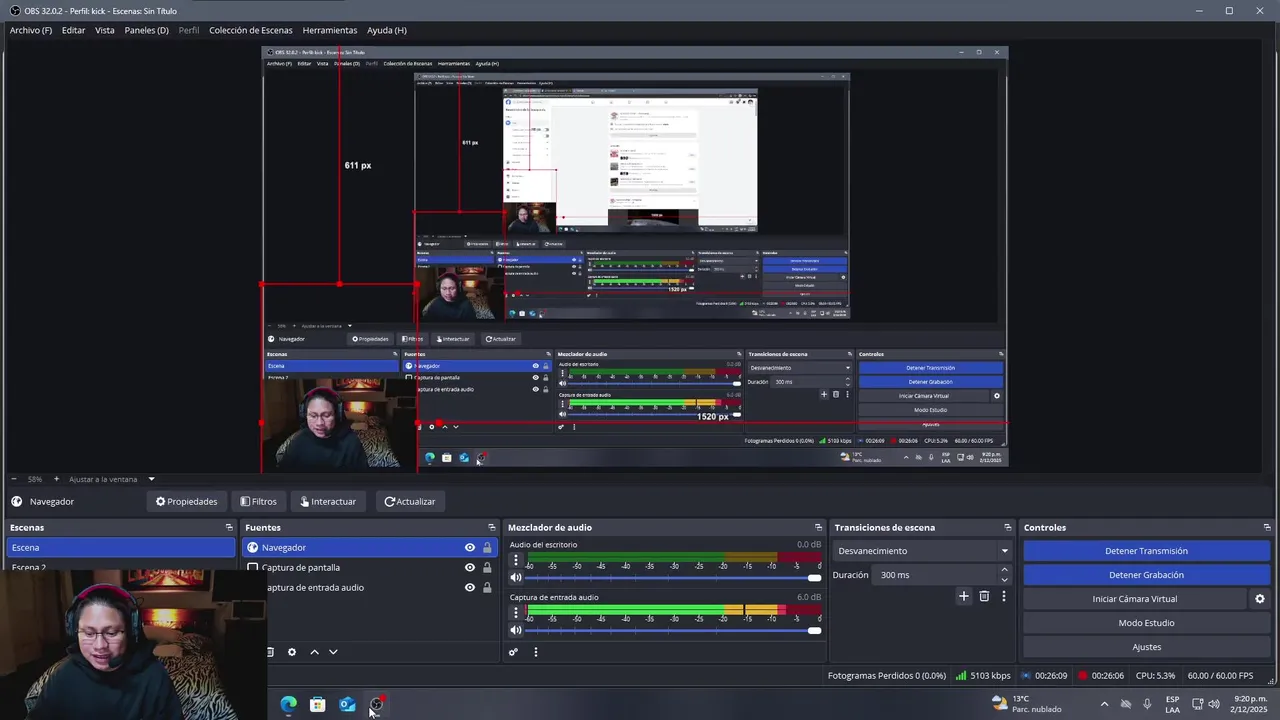Screen dimensions: 1280x720
Task: Mute Audio del escritorio speaker icon
Action: [x=516, y=577]
